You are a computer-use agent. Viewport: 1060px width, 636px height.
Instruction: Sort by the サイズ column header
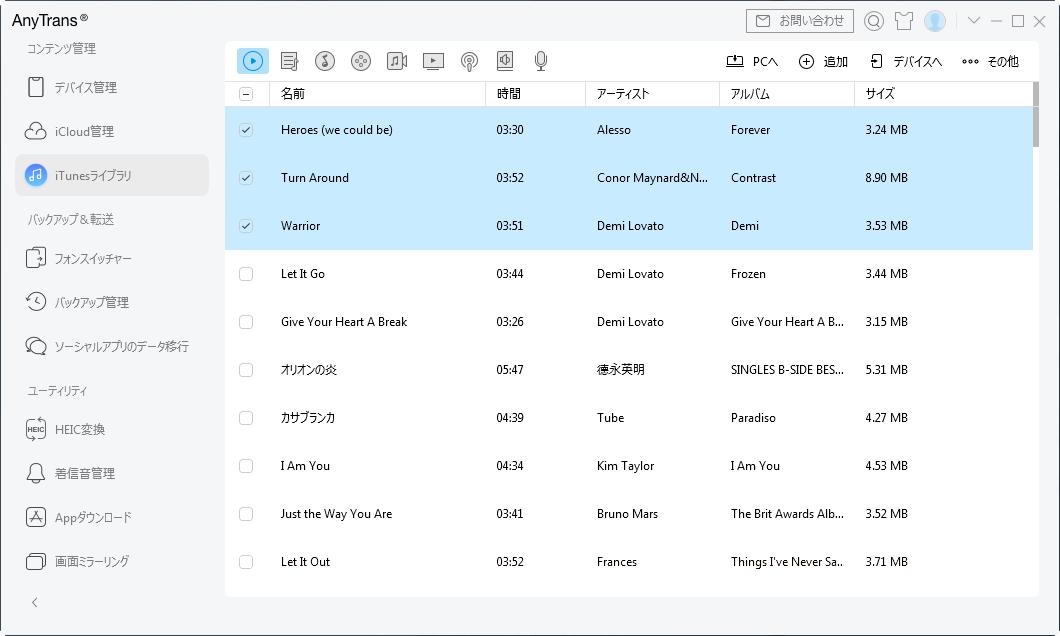pyautogui.click(x=944, y=94)
